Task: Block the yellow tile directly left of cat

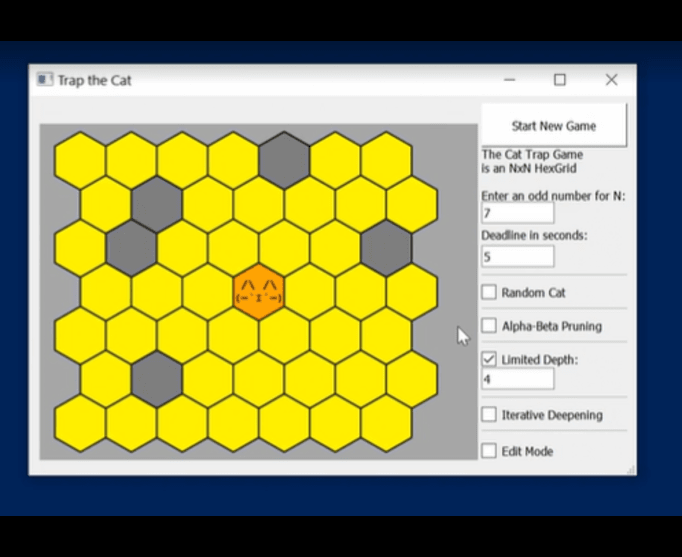Action: coord(207,292)
